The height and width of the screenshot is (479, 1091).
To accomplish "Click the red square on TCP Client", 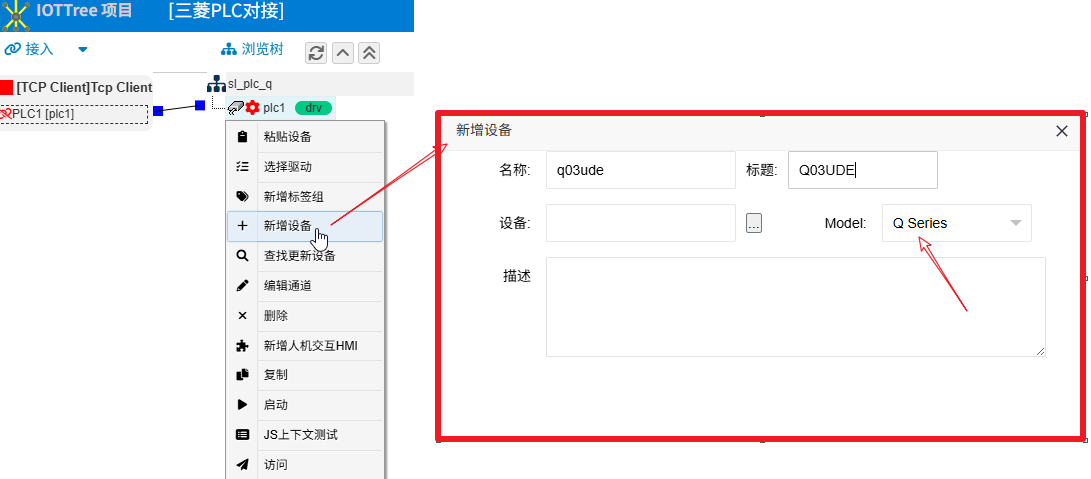I will click(6, 87).
